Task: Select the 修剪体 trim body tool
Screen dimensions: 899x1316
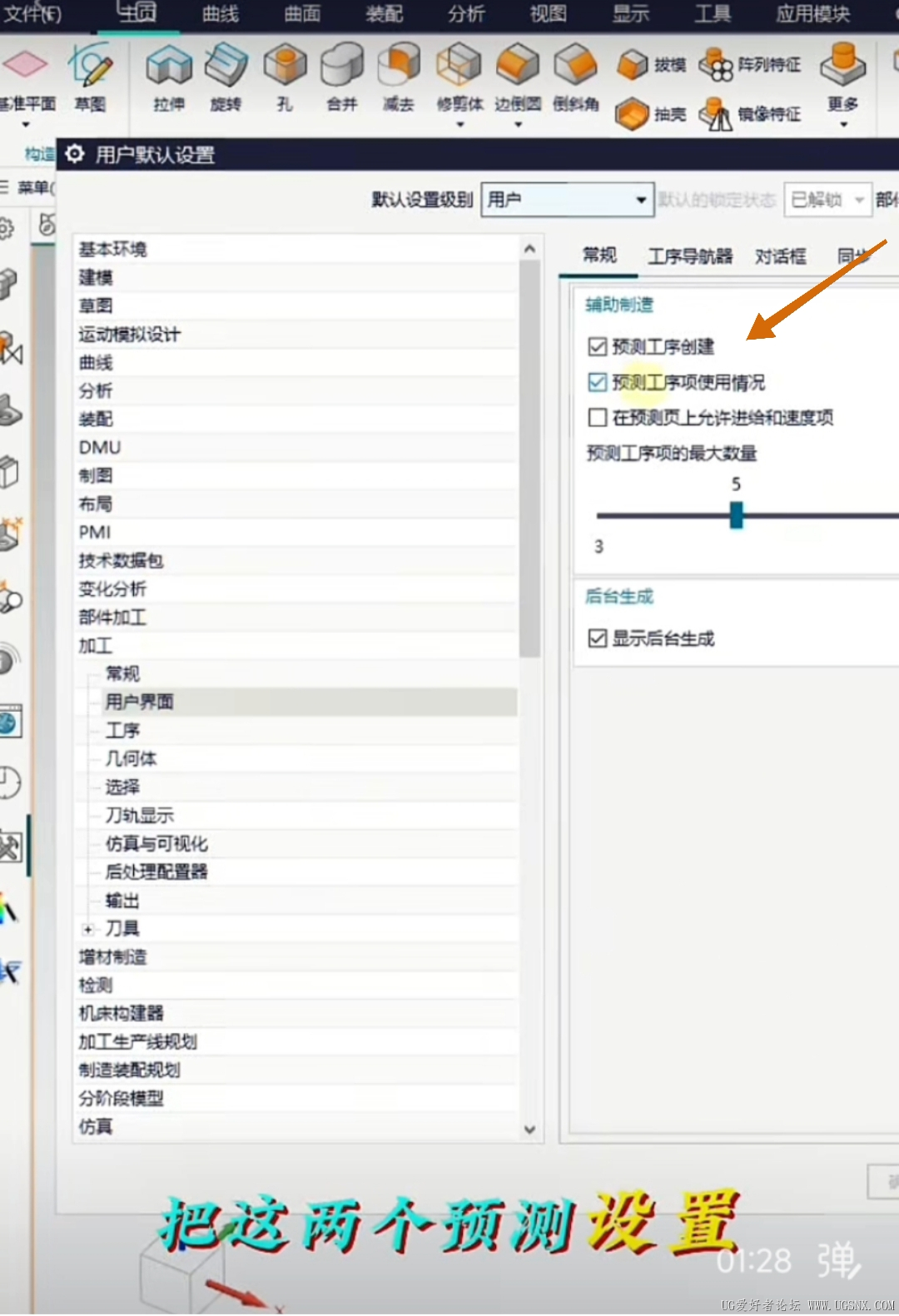Action: click(459, 77)
